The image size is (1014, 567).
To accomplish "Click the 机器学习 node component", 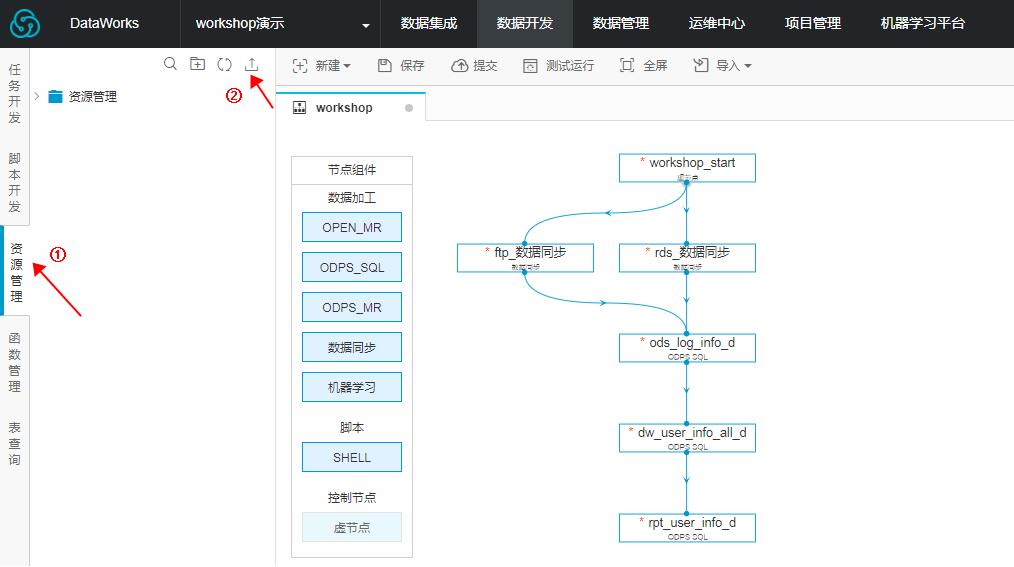I will click(x=352, y=388).
